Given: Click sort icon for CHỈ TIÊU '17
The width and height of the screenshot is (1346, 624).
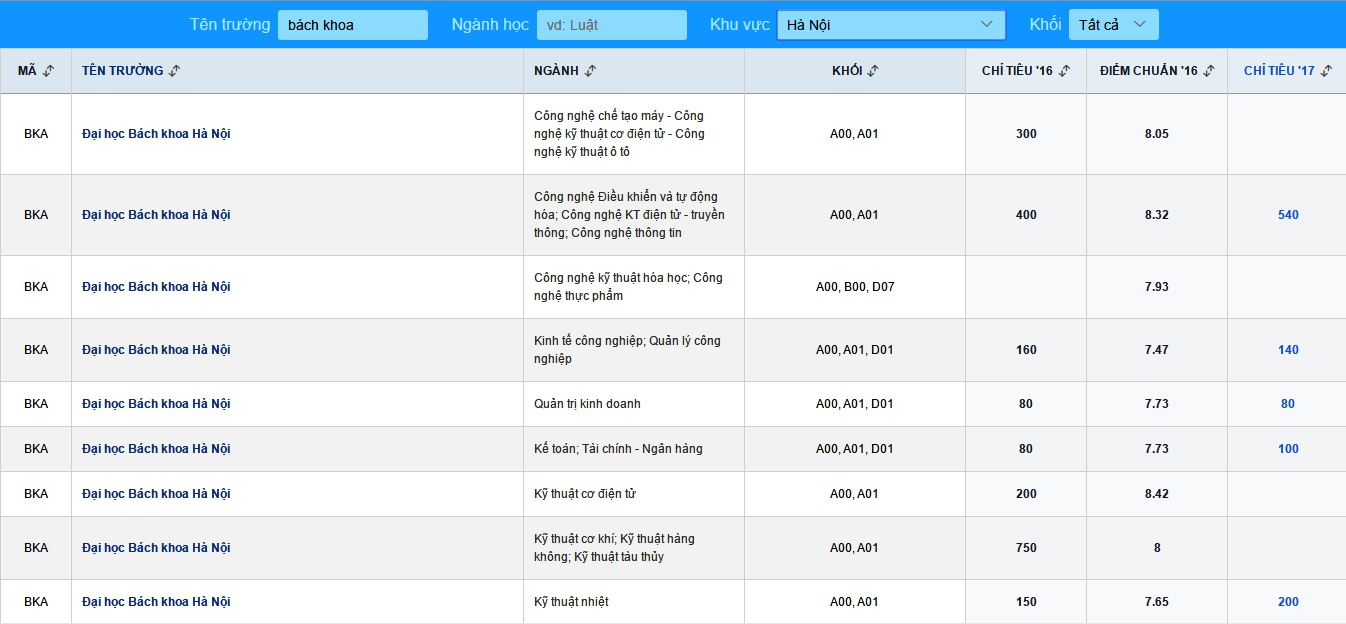Looking at the screenshot, I should pyautogui.click(x=1326, y=71).
